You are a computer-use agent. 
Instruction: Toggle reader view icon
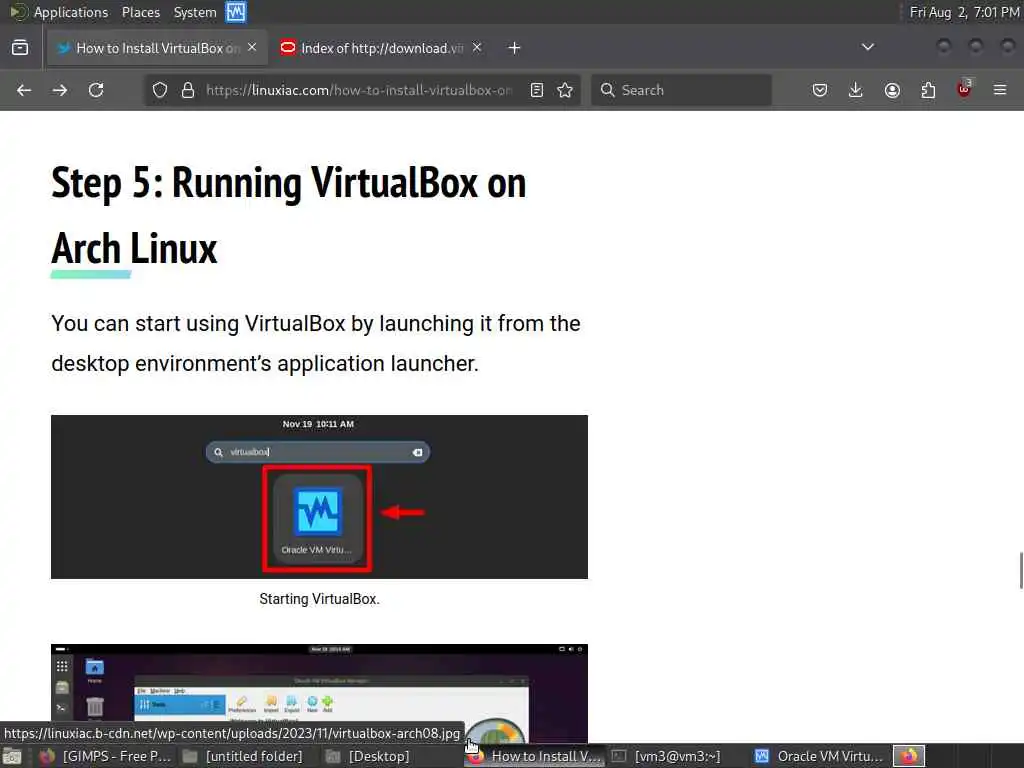pos(537,90)
